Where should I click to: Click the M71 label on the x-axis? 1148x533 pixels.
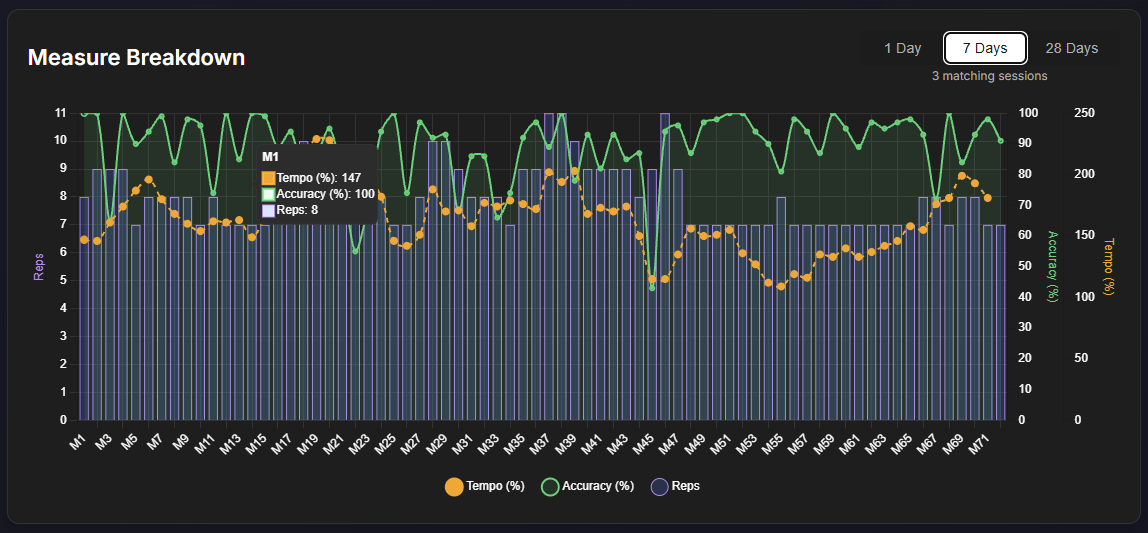tap(978, 442)
